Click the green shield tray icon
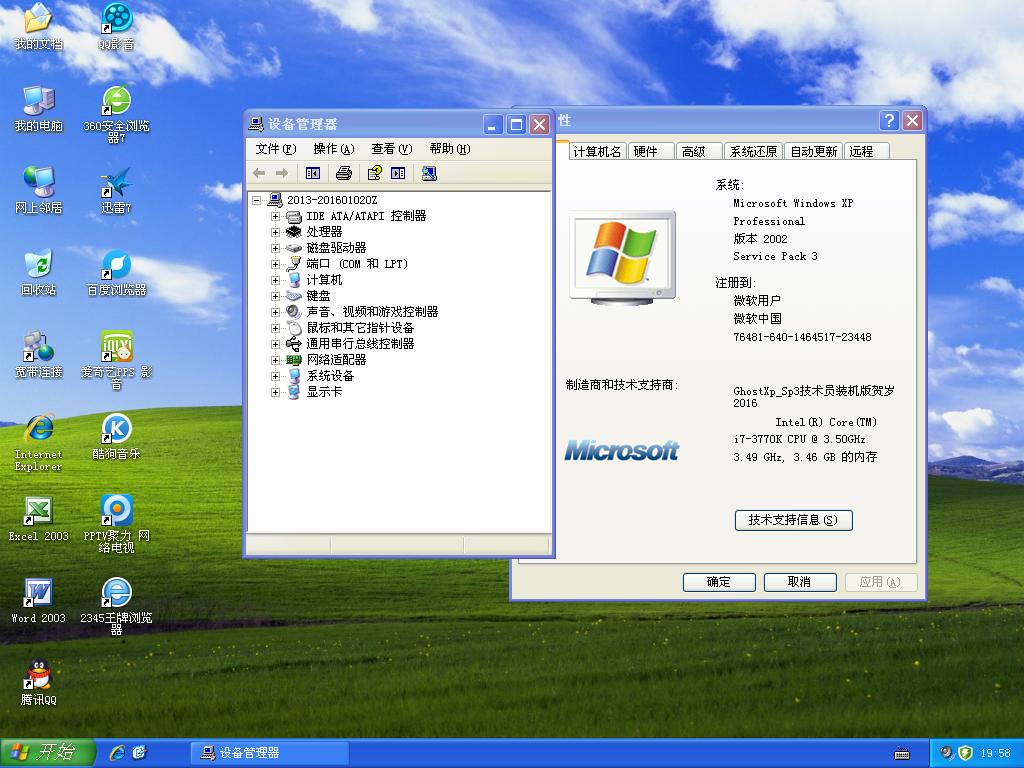Screen dimensions: 1024x768 point(965,753)
